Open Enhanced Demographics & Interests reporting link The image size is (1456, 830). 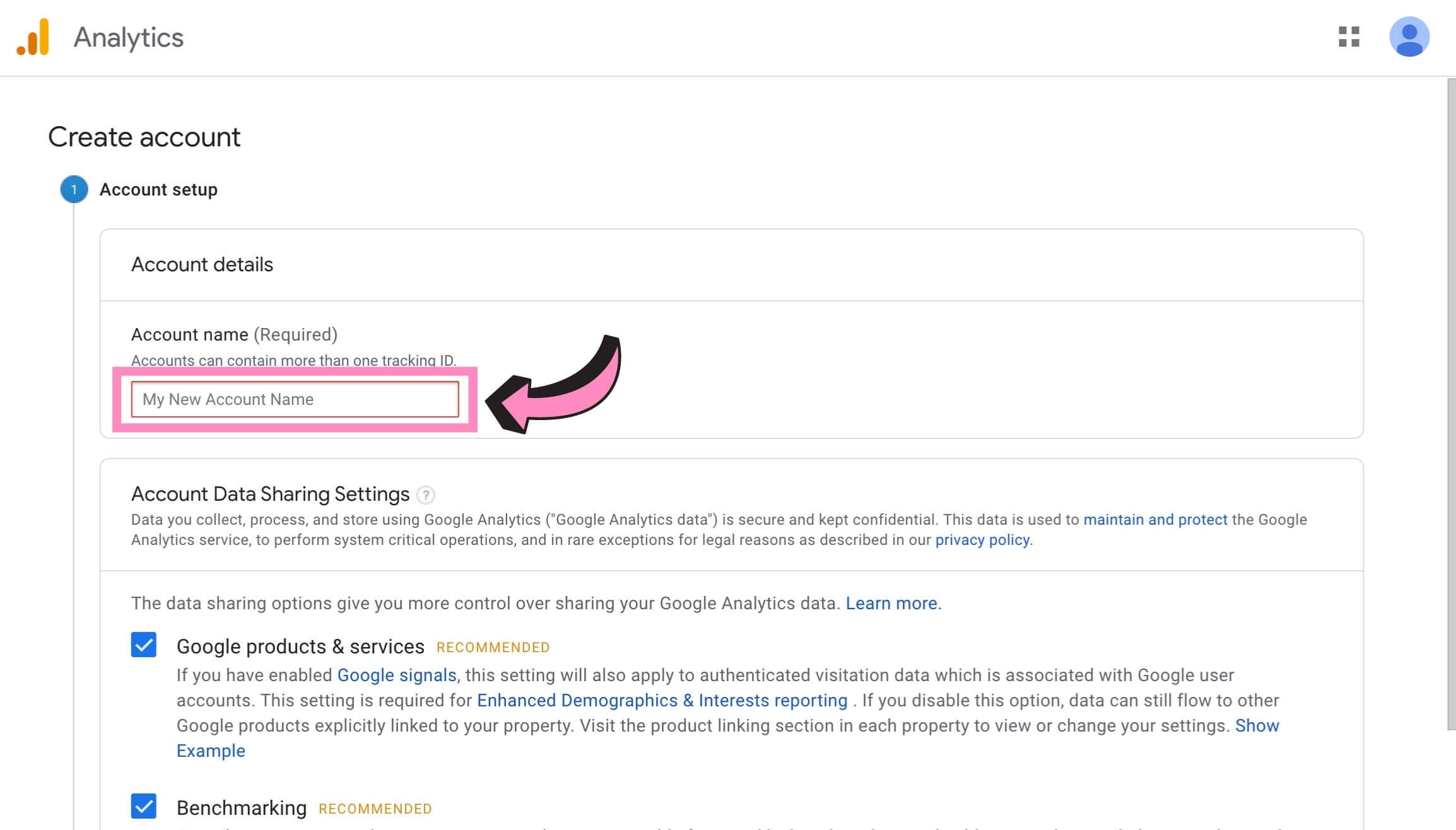(662, 701)
